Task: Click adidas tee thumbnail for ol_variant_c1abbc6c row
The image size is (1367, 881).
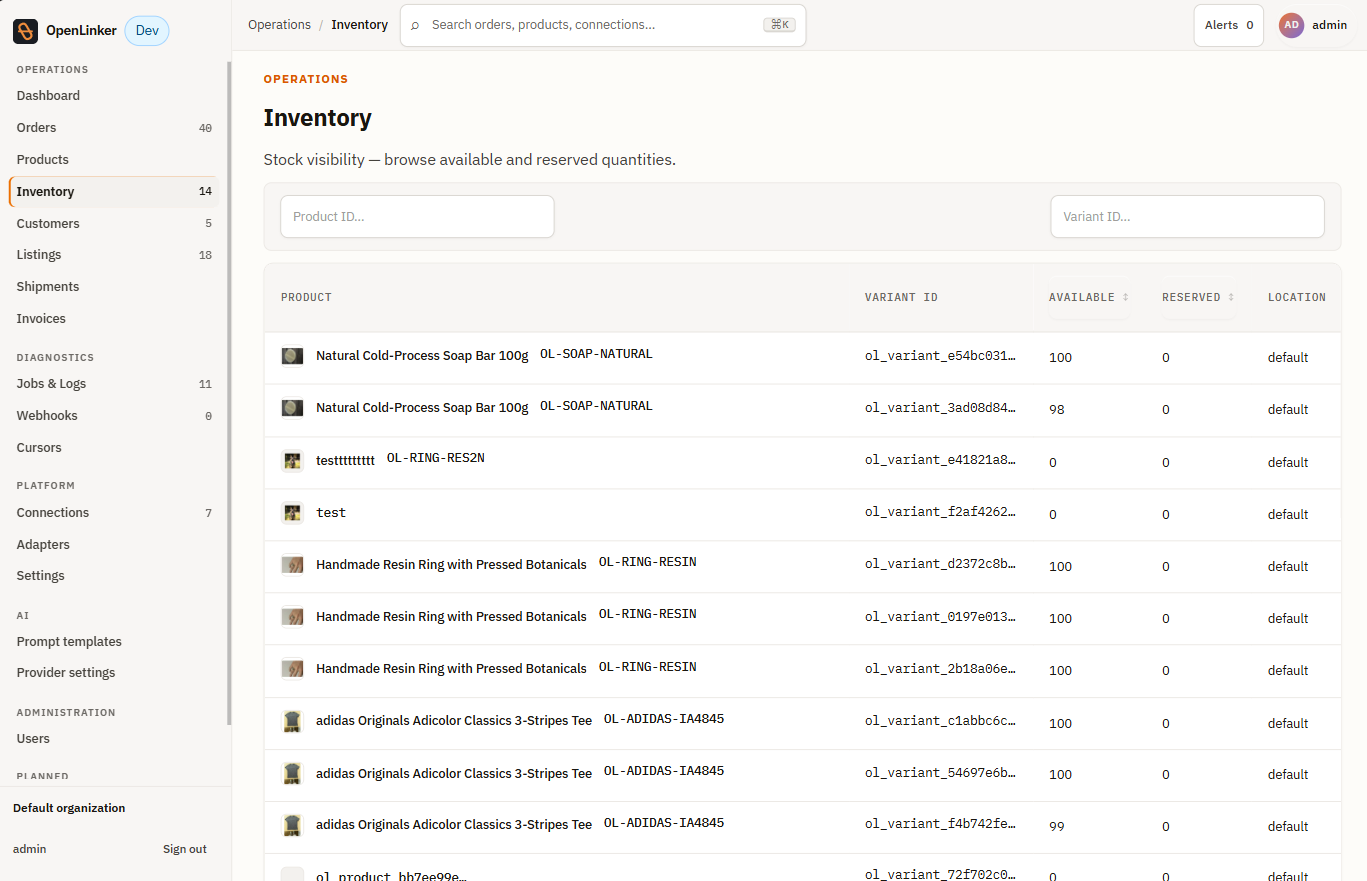Action: point(292,722)
